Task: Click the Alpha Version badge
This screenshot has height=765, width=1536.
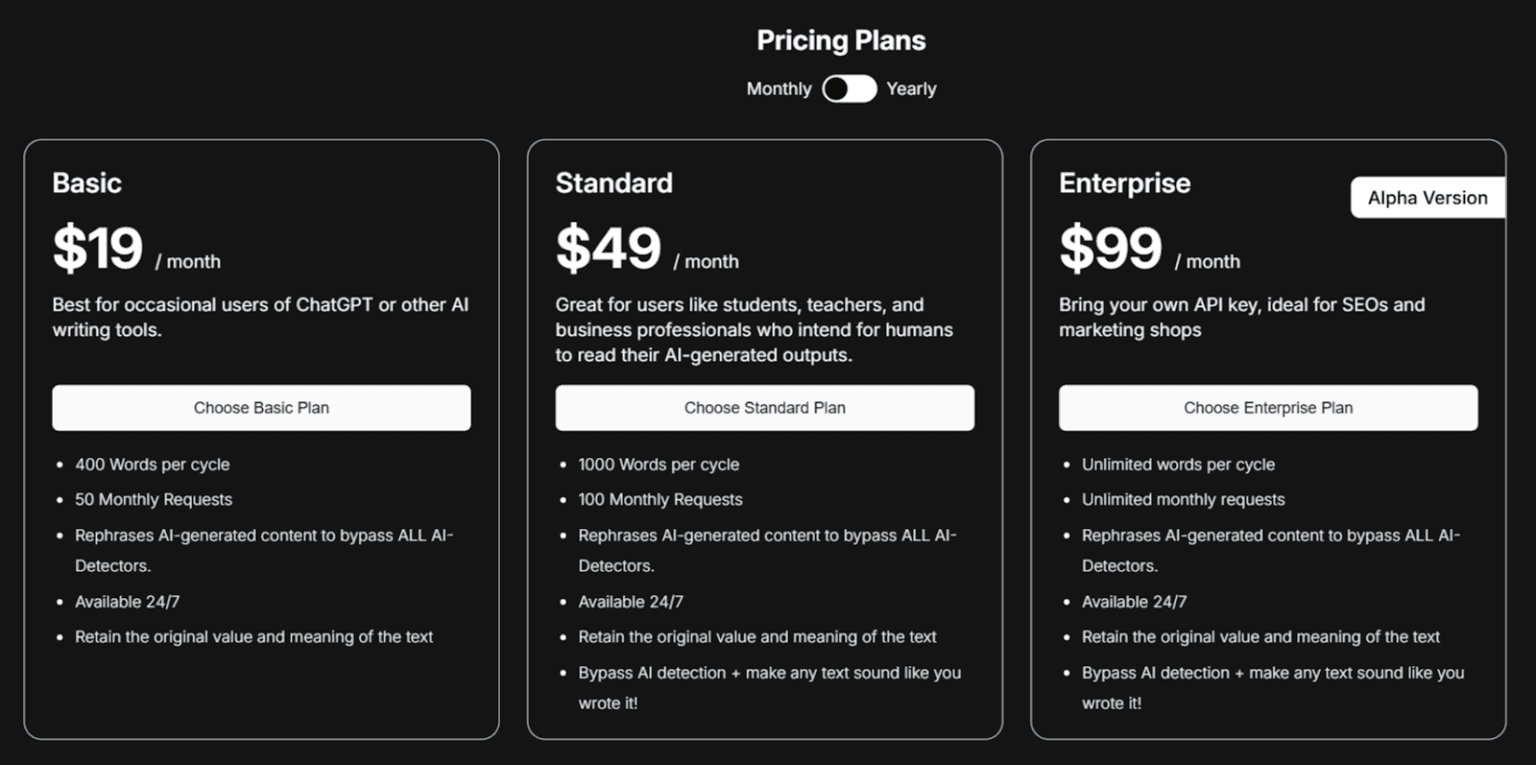Action: 1427,198
